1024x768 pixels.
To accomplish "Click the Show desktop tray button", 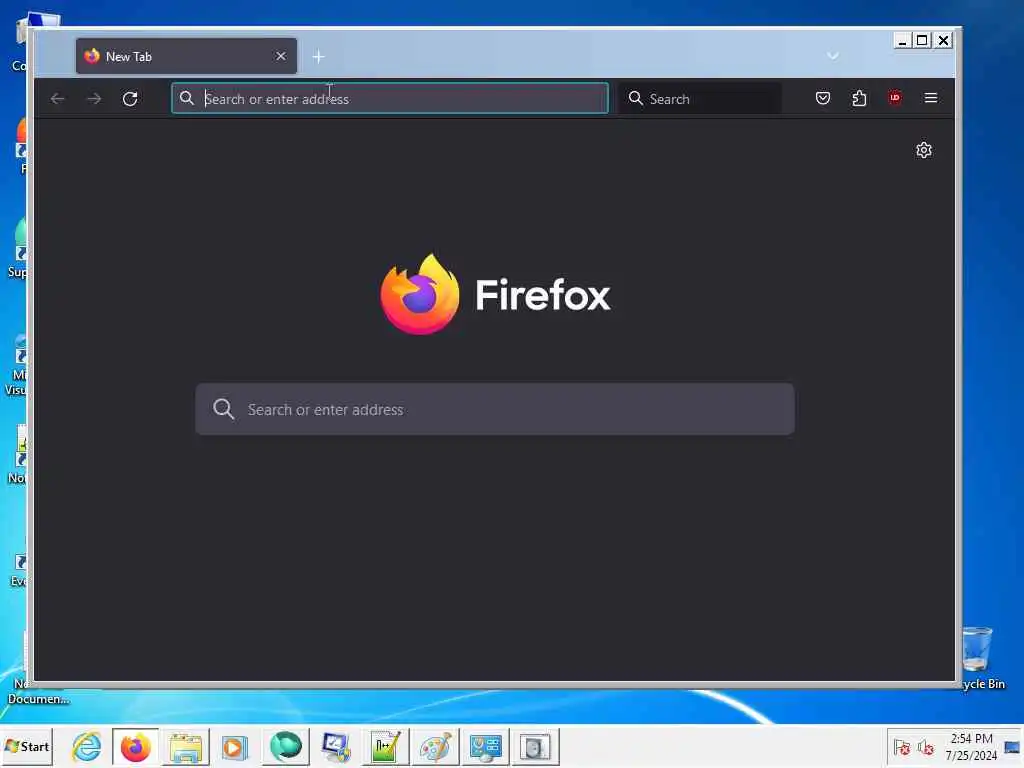I will click(1013, 747).
